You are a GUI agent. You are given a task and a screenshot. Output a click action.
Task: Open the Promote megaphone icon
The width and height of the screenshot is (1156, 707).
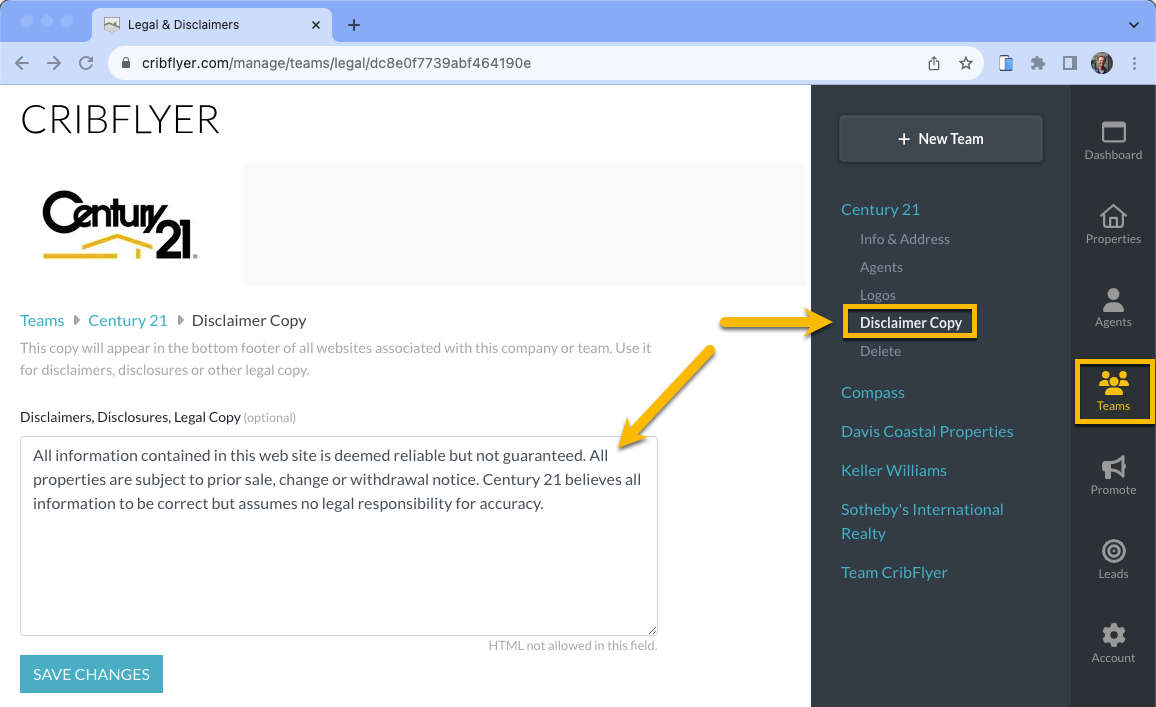click(x=1113, y=475)
